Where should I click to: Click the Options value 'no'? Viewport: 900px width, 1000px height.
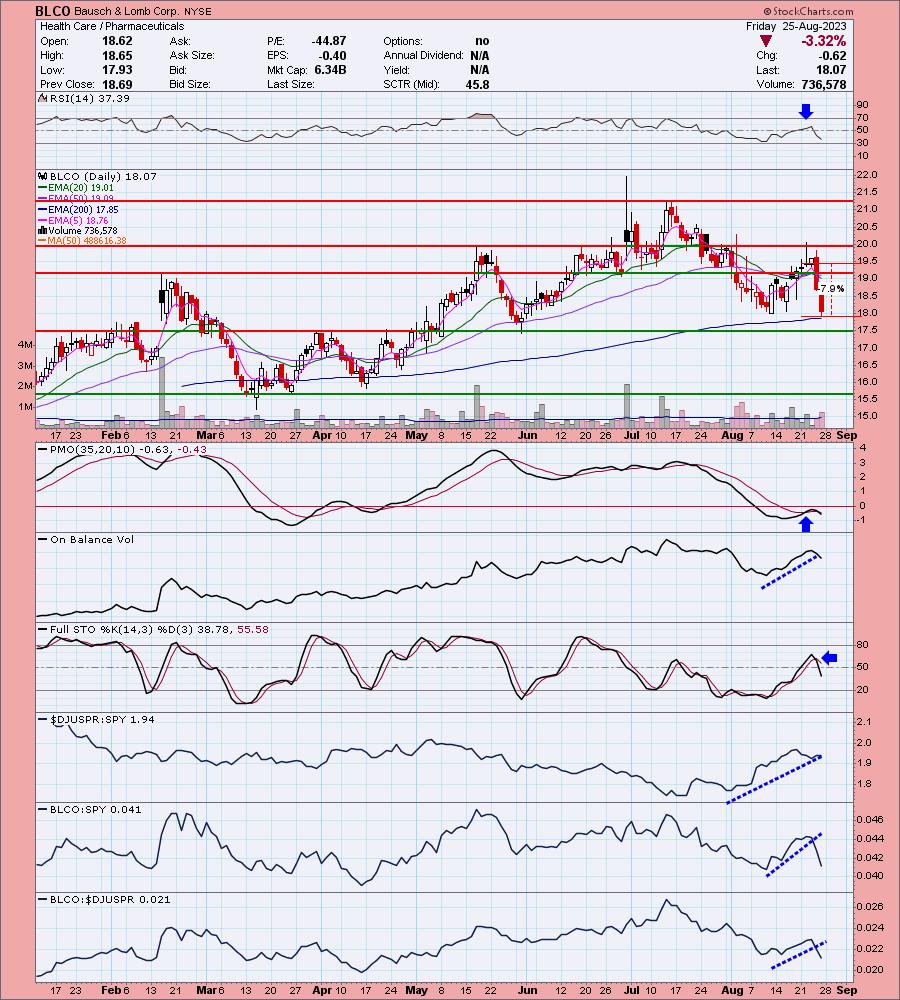[x=482, y=41]
